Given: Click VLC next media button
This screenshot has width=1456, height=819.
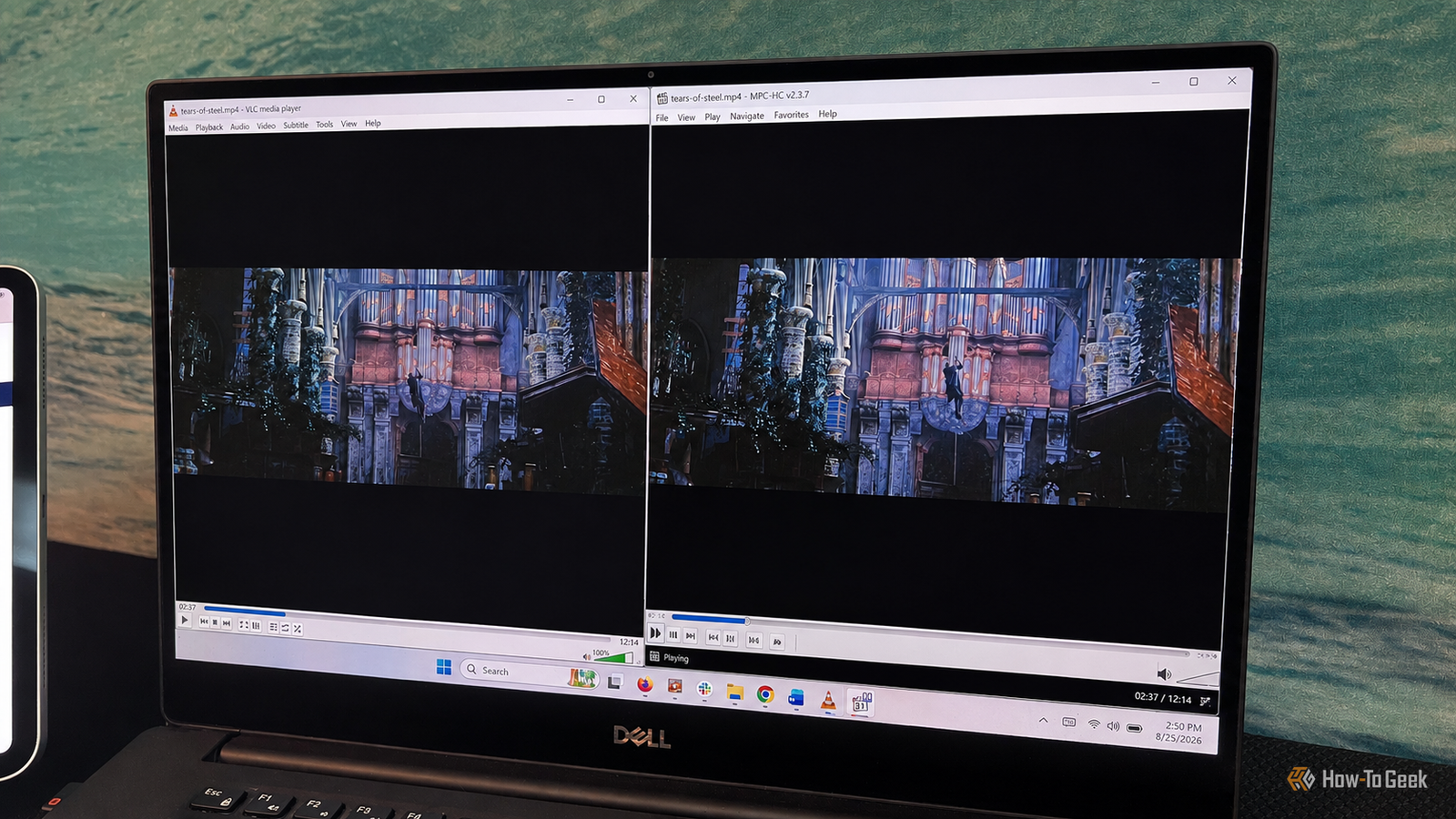Looking at the screenshot, I should click(x=227, y=623).
